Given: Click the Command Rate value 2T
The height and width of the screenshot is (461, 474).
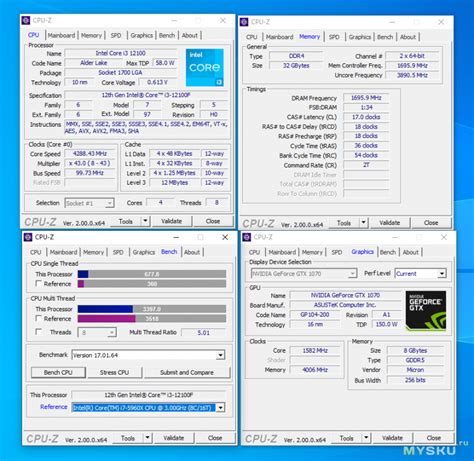Looking at the screenshot, I should pyautogui.click(x=366, y=165).
